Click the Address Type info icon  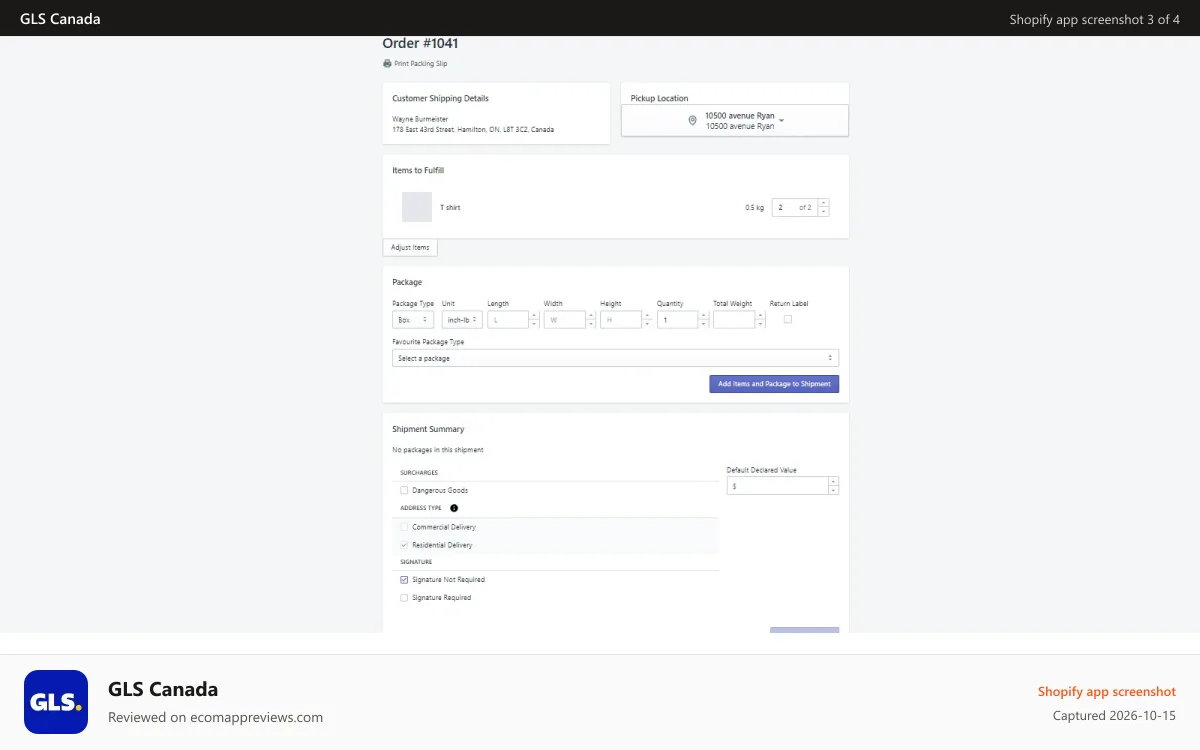(454, 508)
